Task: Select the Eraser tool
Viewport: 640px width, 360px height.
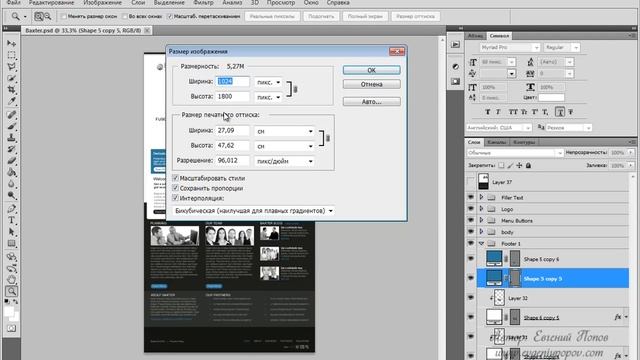Action: 11,160
